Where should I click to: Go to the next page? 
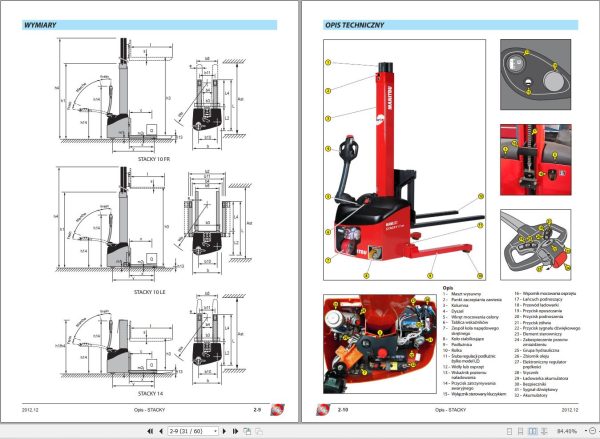(225, 431)
